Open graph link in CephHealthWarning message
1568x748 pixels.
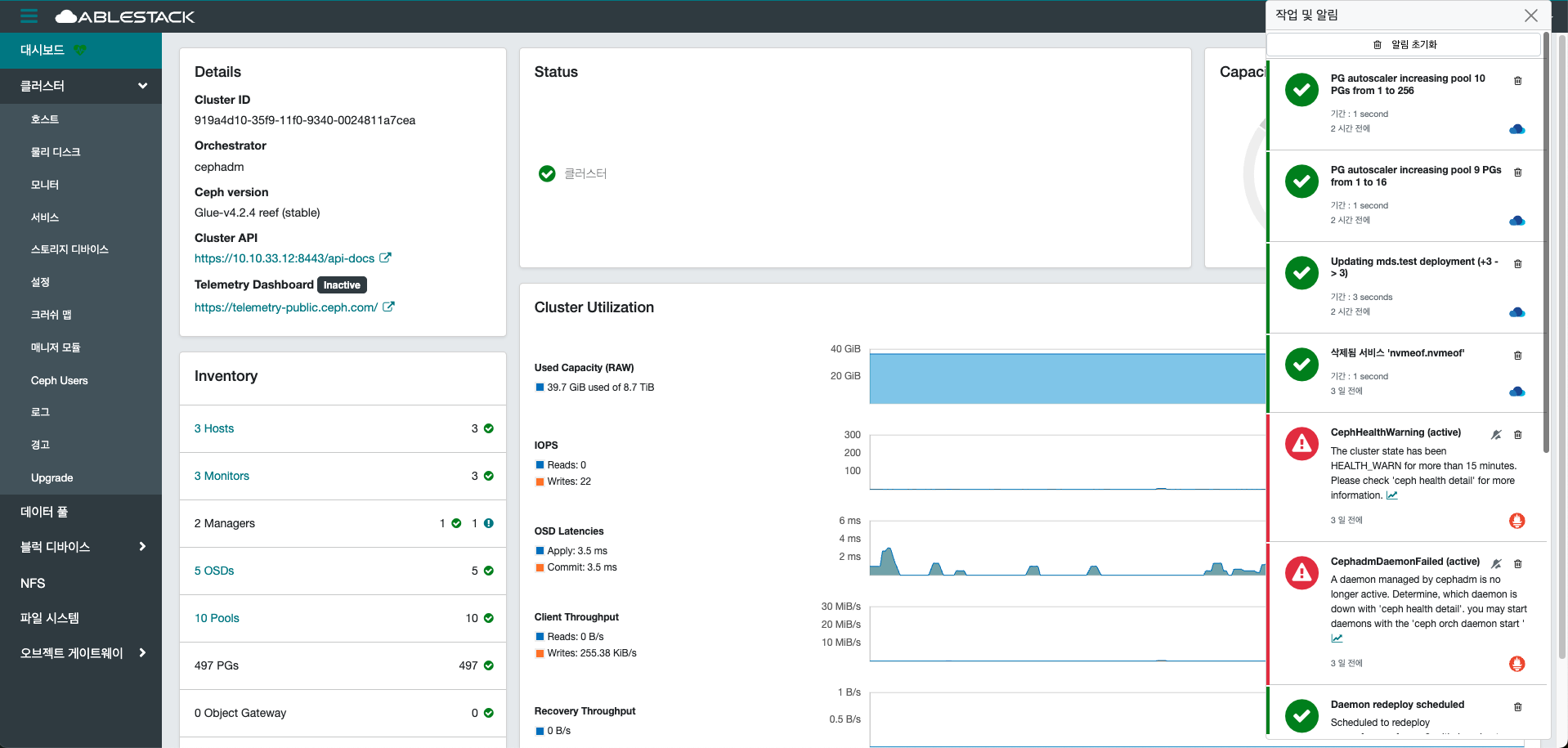click(1391, 495)
